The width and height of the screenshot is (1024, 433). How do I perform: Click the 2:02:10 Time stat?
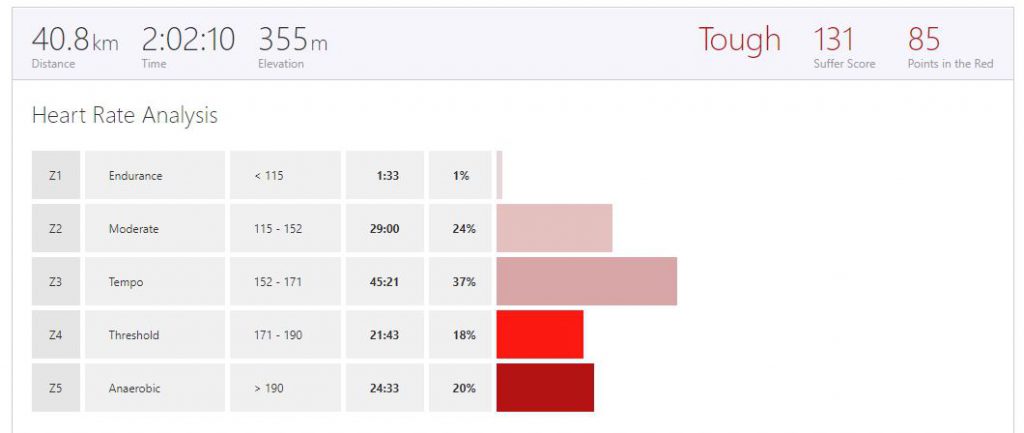coord(188,41)
